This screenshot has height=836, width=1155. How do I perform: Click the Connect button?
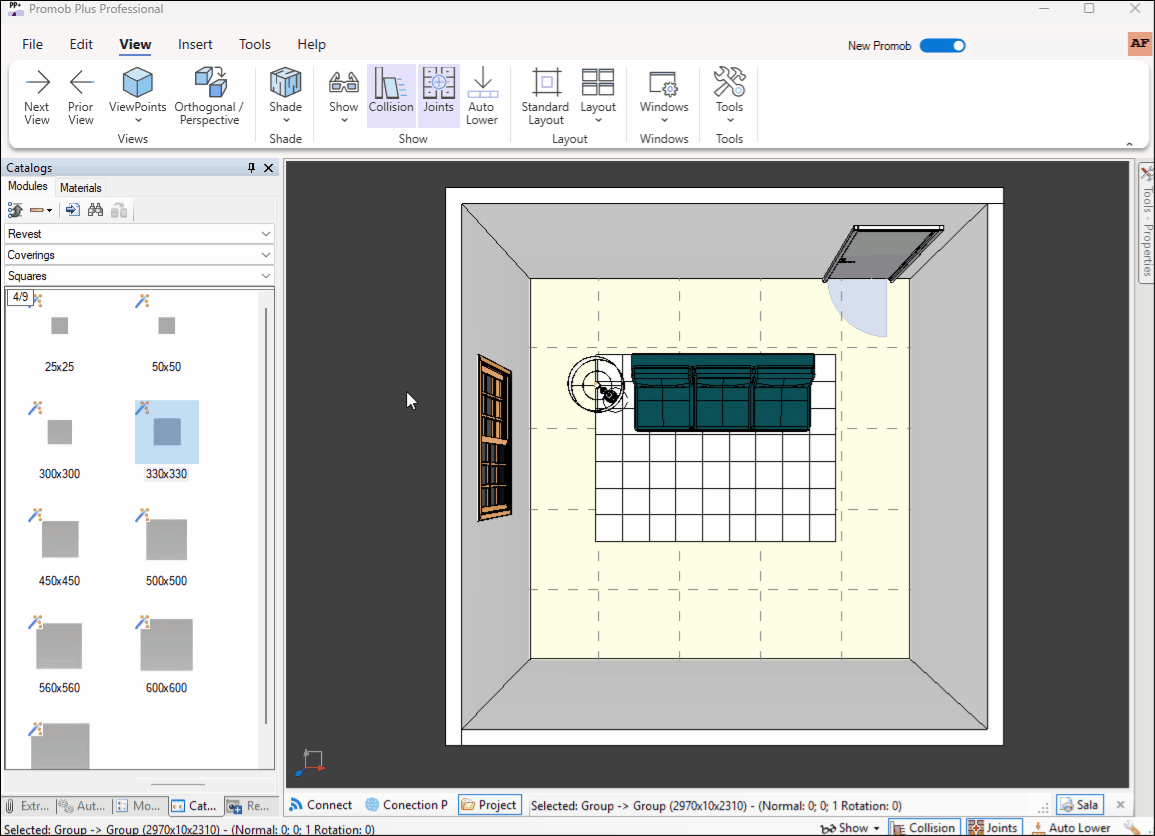(320, 805)
